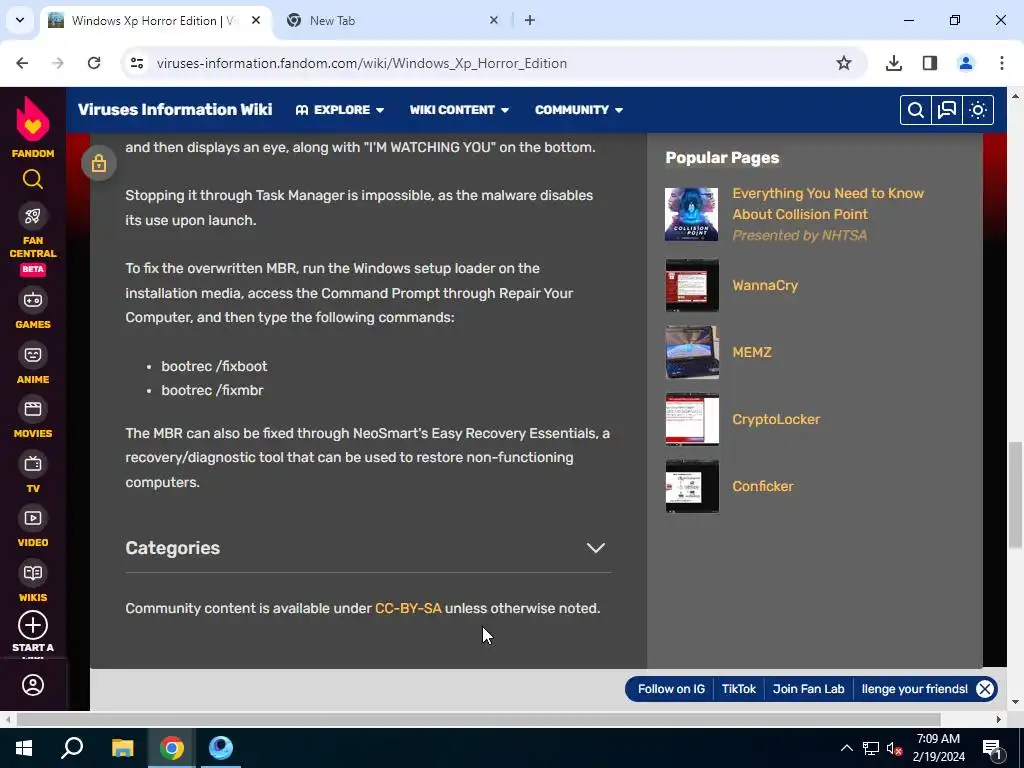
Task: Click the Viruses Information Wiki title
Action: coord(175,110)
